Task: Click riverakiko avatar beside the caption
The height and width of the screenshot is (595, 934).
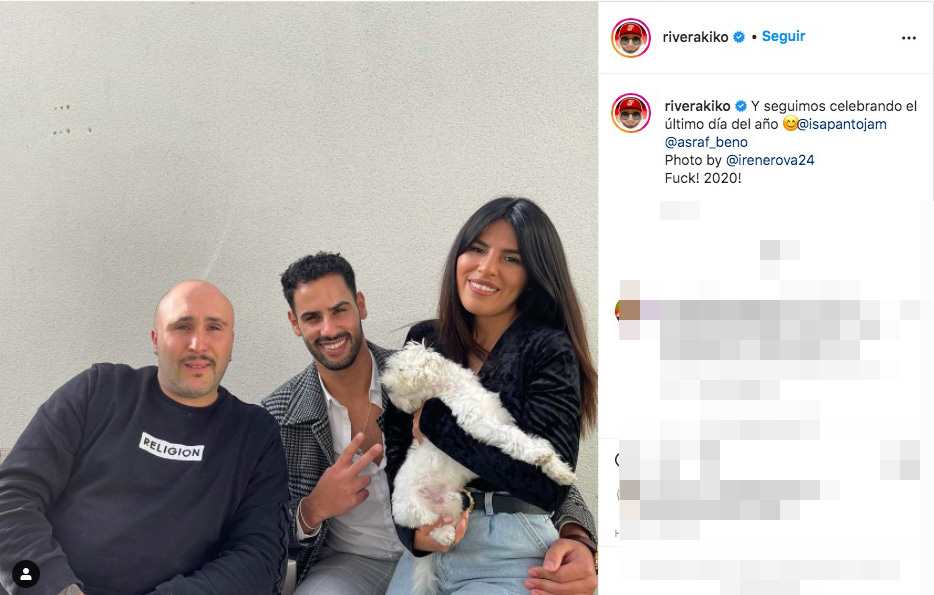Action: pyautogui.click(x=631, y=113)
